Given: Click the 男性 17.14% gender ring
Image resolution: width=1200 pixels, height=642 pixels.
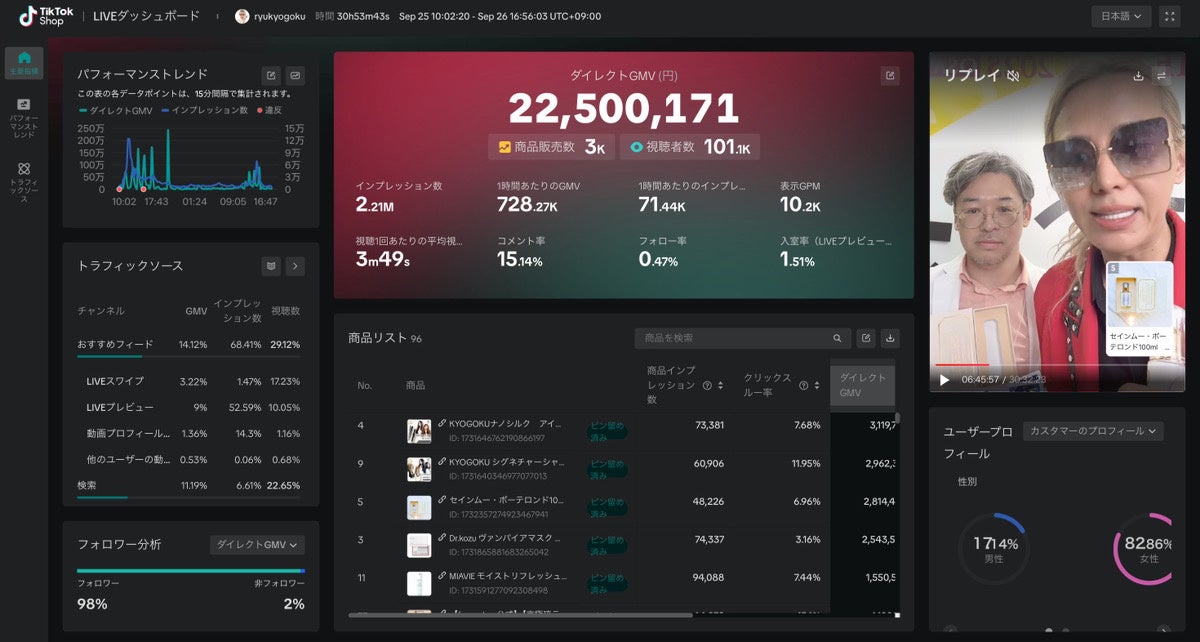Looking at the screenshot, I should coord(995,548).
